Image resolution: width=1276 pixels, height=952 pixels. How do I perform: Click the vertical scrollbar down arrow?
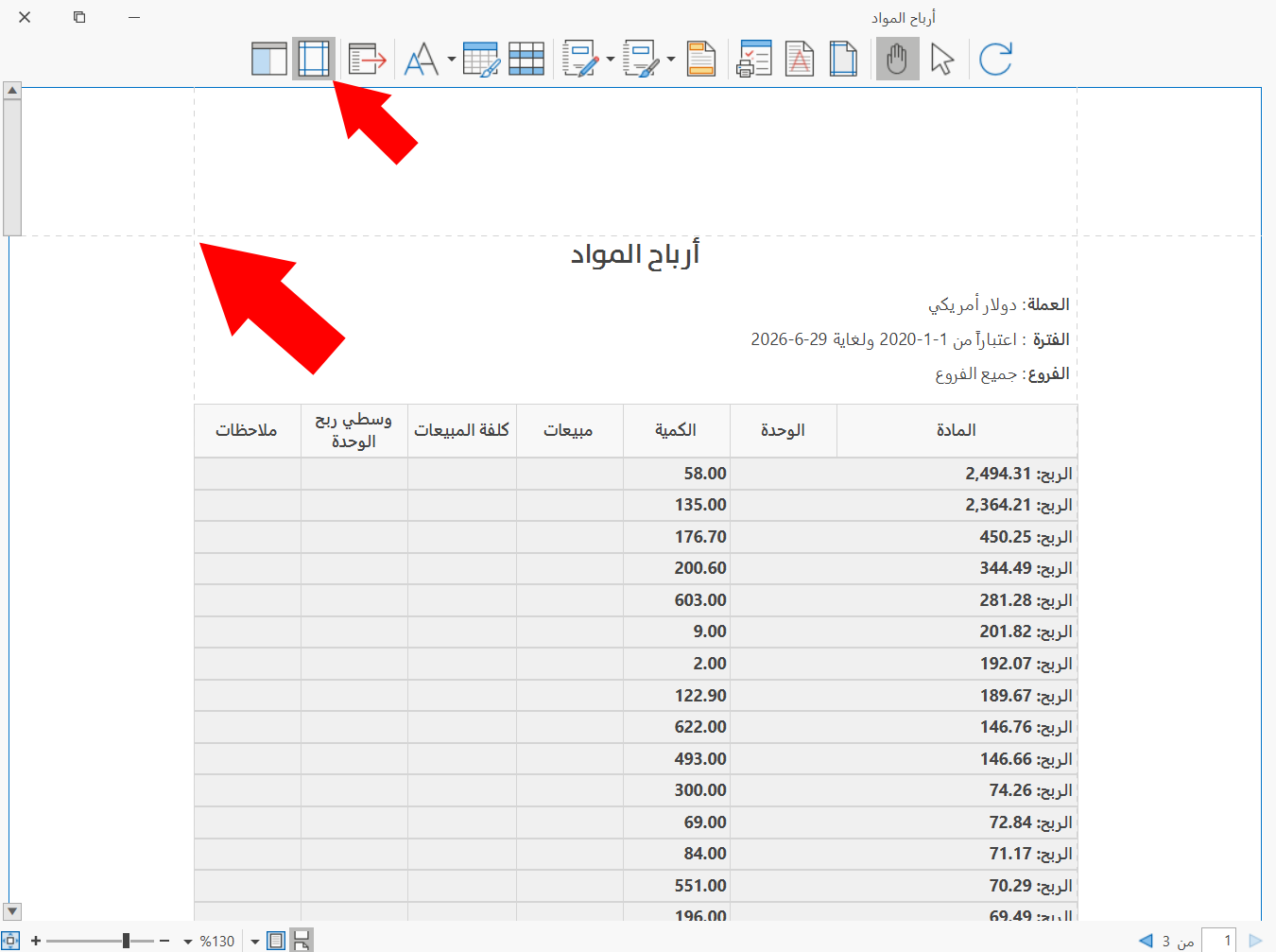(x=12, y=911)
